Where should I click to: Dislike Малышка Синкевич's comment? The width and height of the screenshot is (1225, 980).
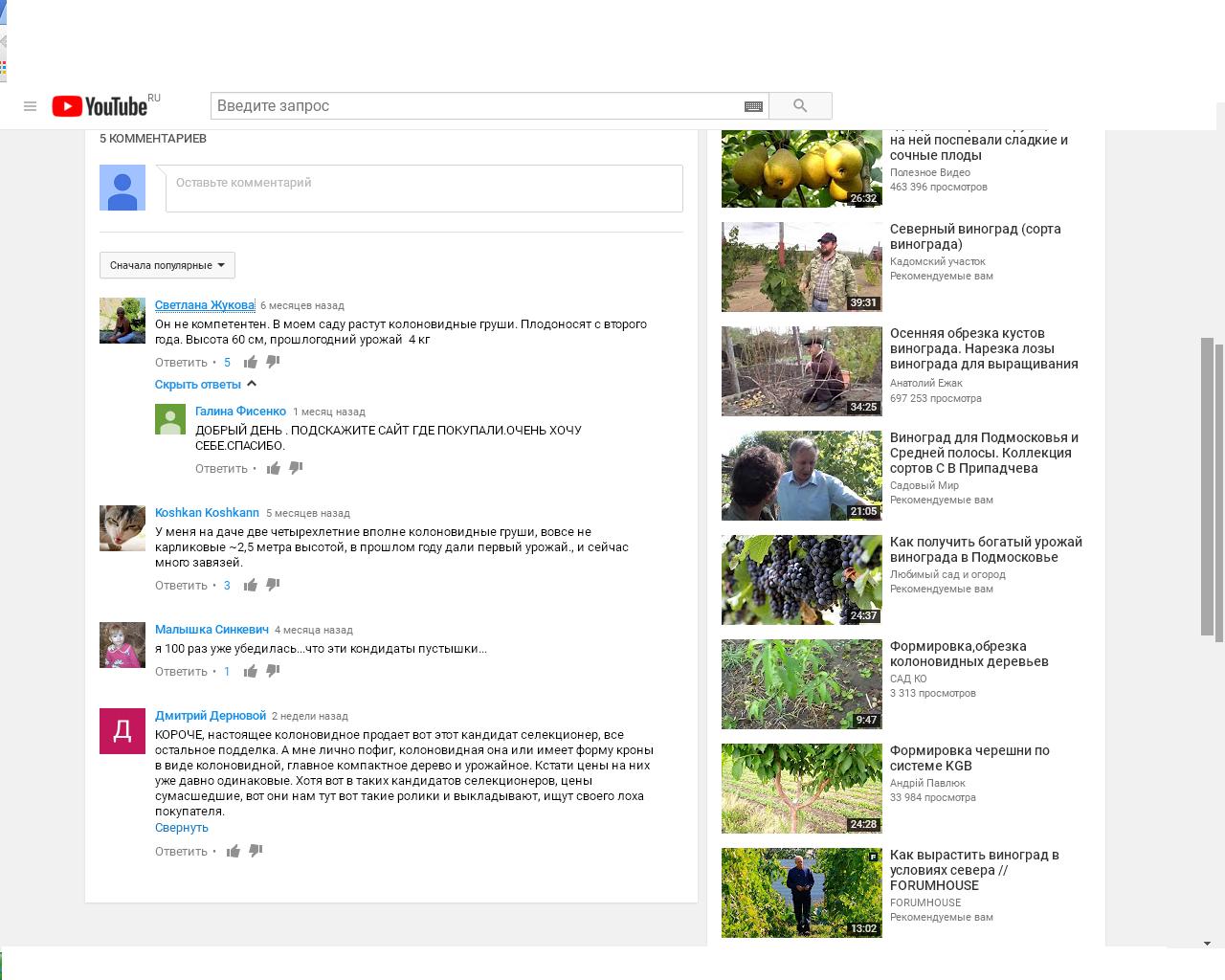(273, 671)
